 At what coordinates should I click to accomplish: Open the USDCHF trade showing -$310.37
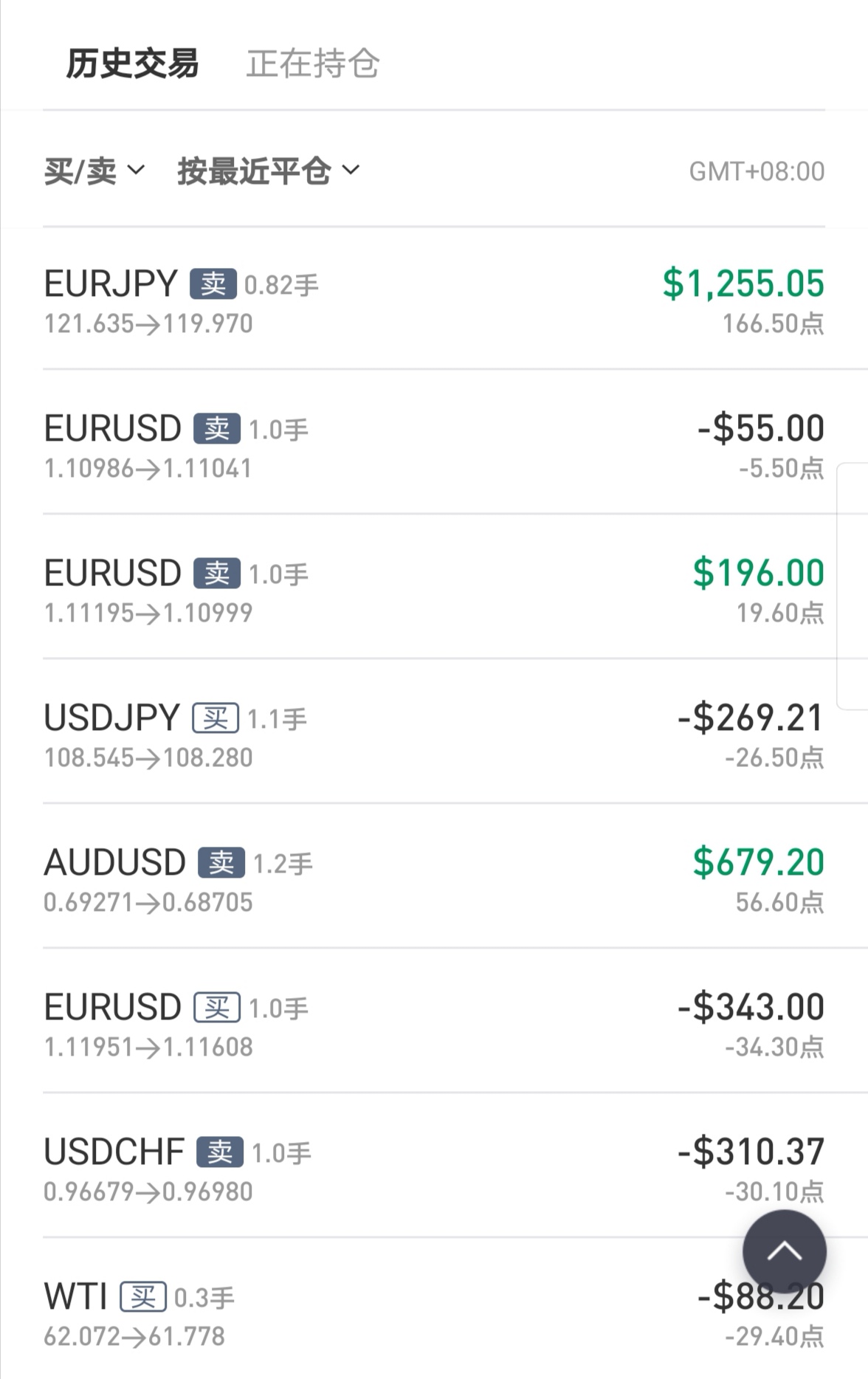434,1166
